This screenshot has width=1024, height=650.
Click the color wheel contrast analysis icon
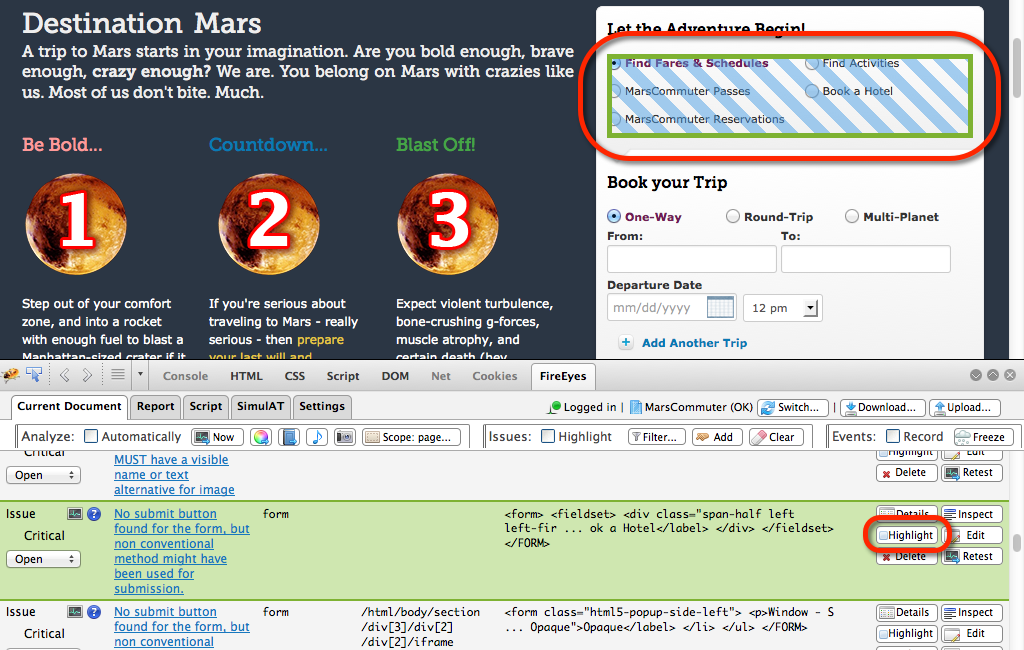coord(261,437)
